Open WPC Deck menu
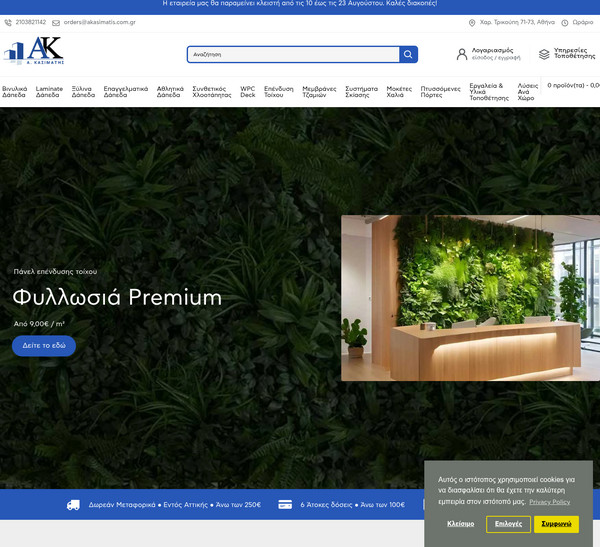The image size is (600, 547). click(248, 92)
